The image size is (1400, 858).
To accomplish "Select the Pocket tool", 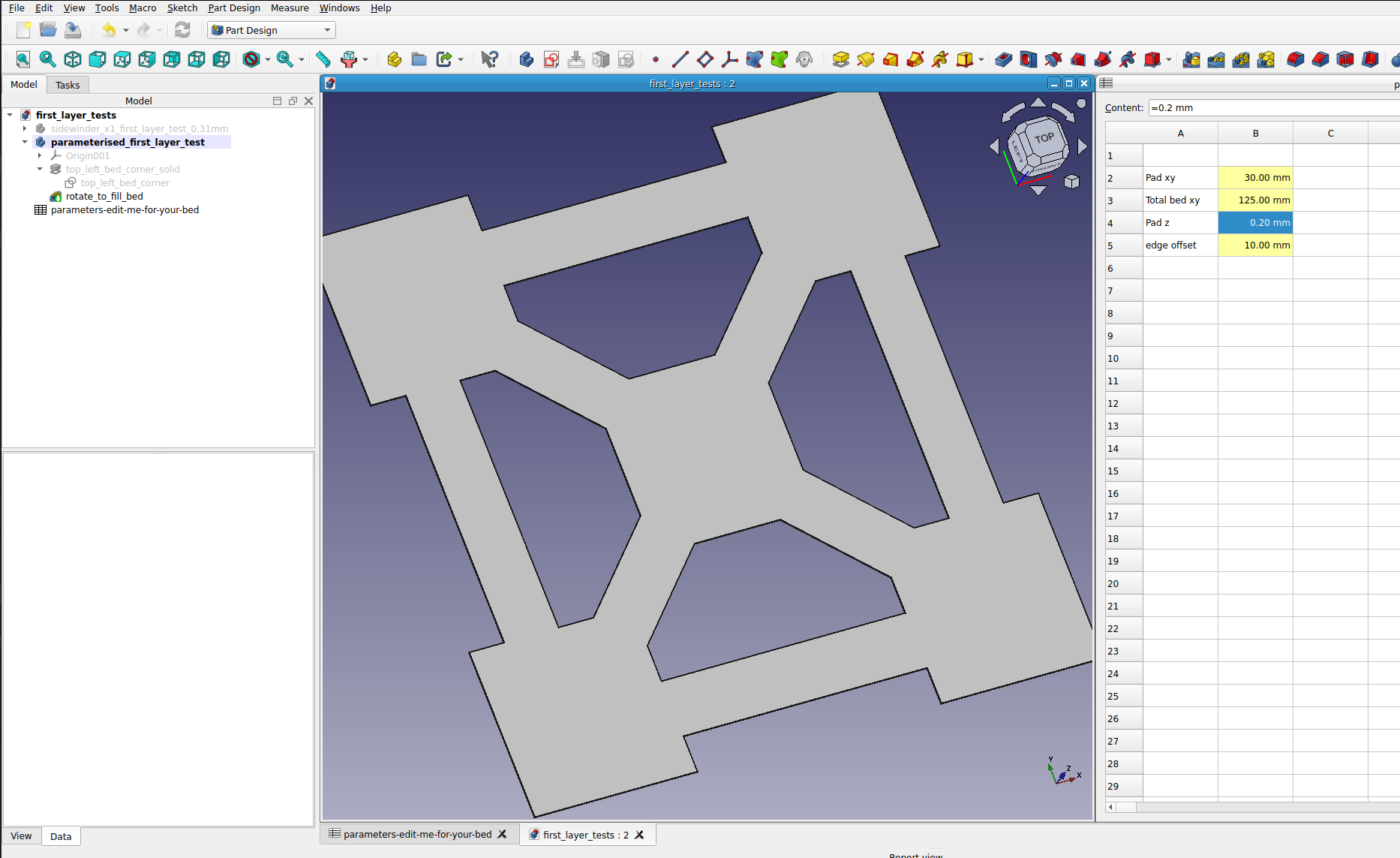I will [x=1003, y=59].
